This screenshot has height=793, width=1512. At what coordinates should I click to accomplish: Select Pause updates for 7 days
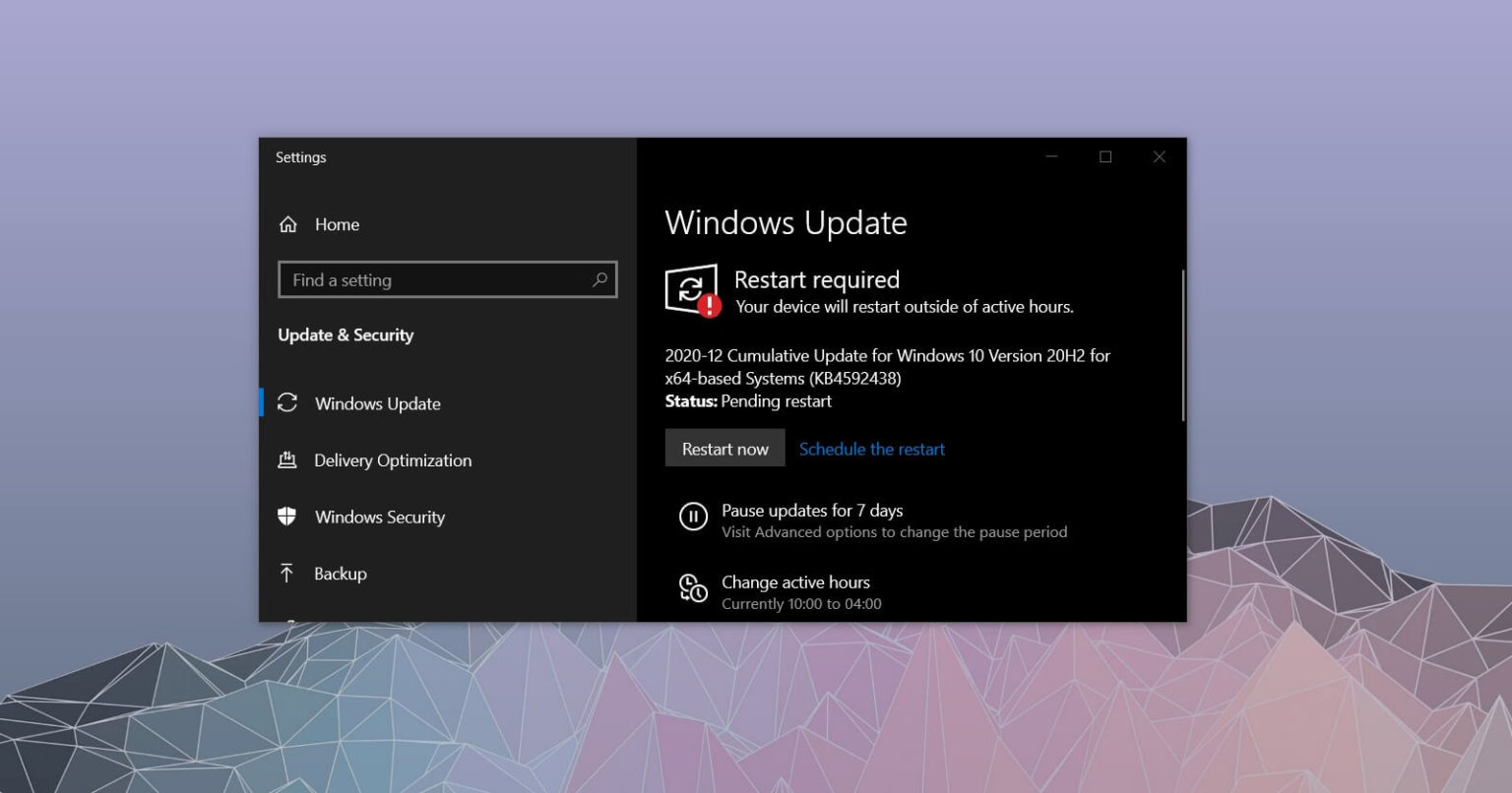811,511
